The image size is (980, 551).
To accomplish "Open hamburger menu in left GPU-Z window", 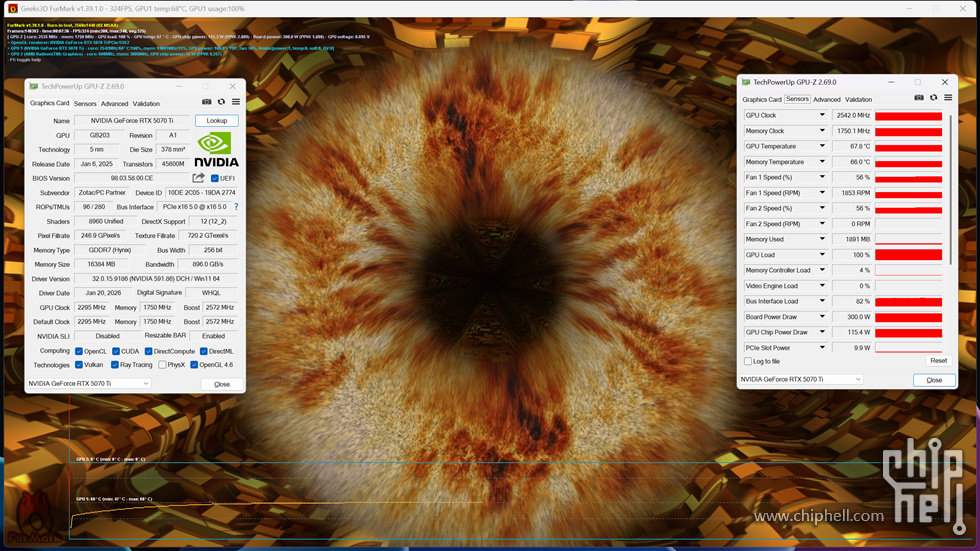I will (x=236, y=101).
